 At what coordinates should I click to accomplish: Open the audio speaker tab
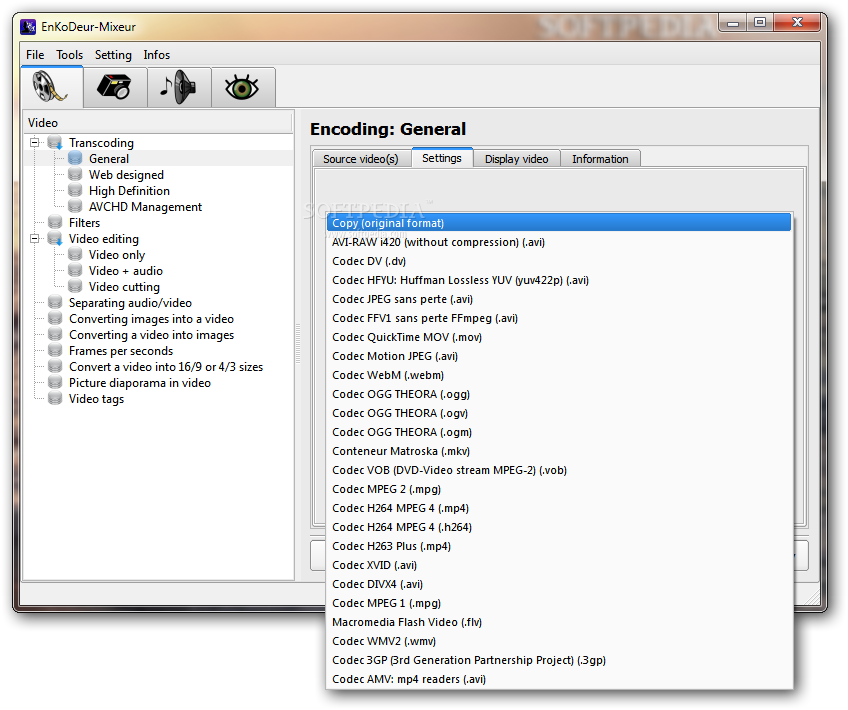pos(179,87)
